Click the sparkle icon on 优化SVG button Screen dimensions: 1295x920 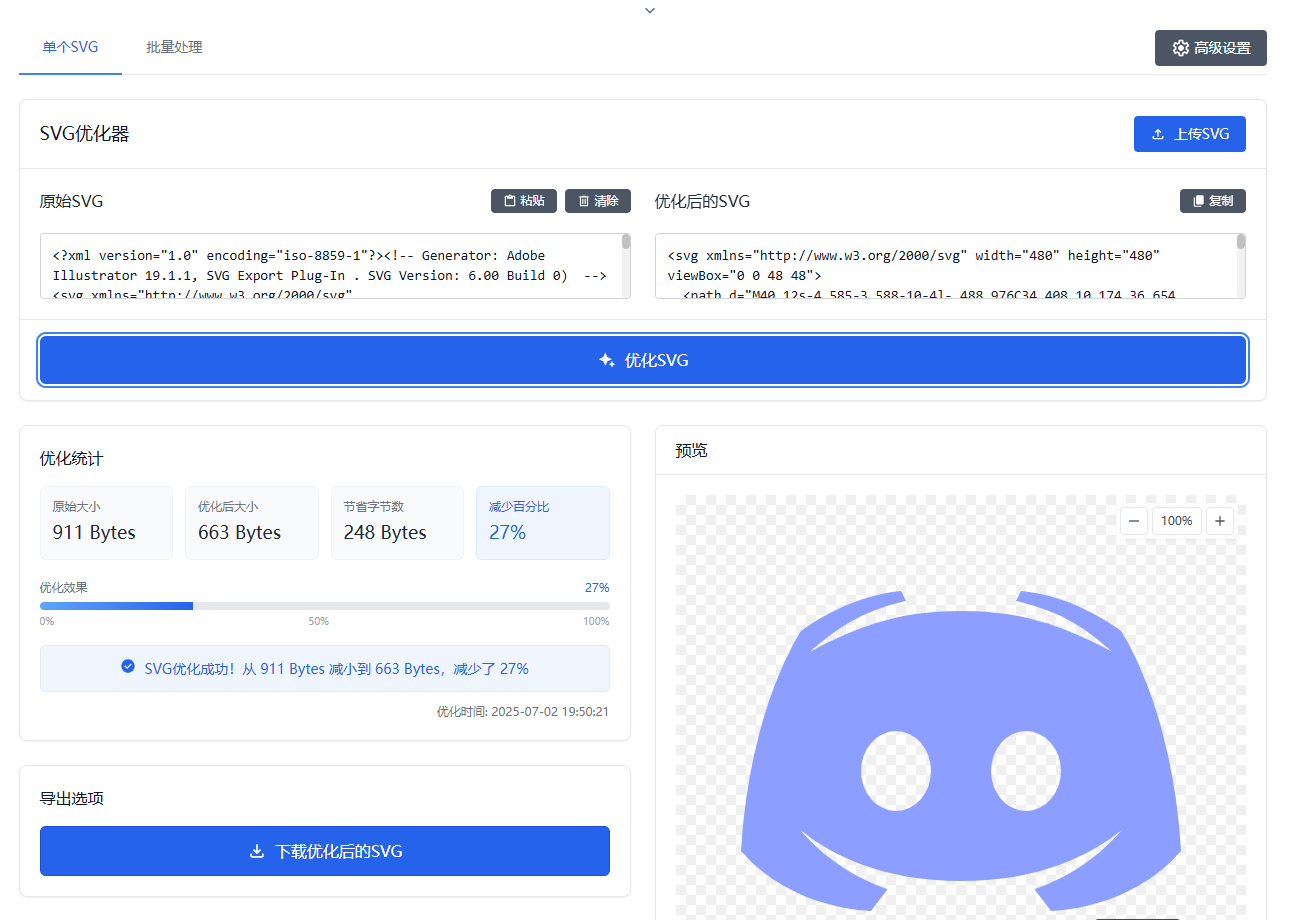tap(607, 360)
